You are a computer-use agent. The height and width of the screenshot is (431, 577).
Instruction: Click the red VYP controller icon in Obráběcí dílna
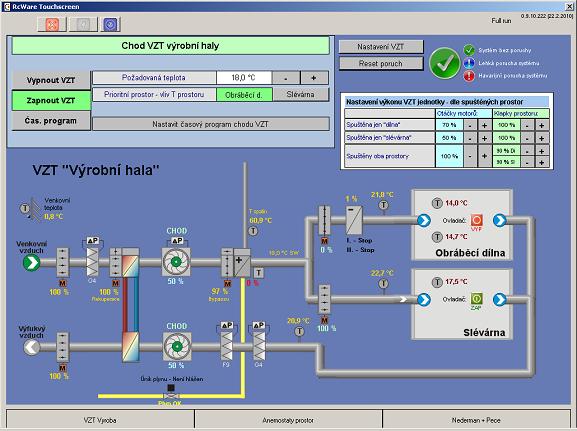(x=477, y=220)
